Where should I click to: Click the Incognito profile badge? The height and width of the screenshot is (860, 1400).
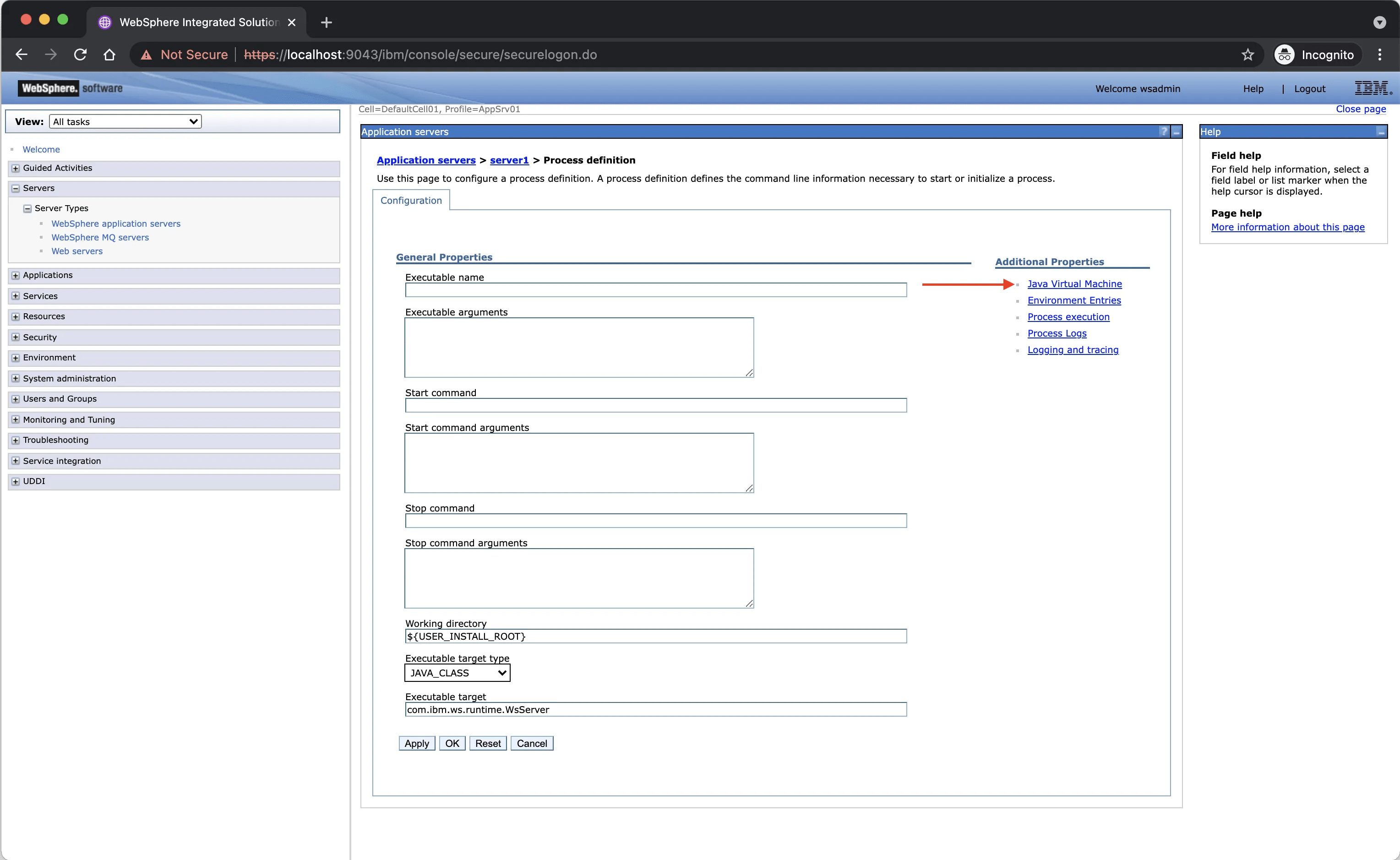(x=1317, y=54)
